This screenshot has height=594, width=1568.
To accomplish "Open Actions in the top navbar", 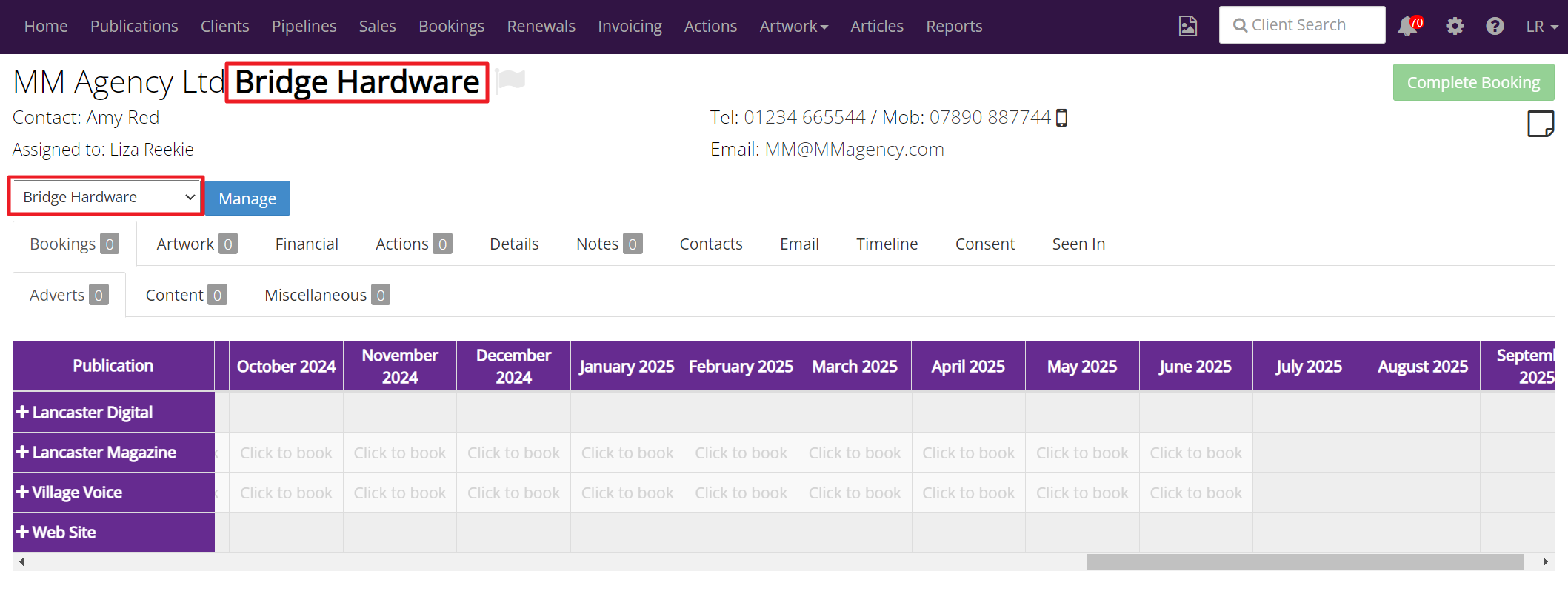I will pos(710,26).
